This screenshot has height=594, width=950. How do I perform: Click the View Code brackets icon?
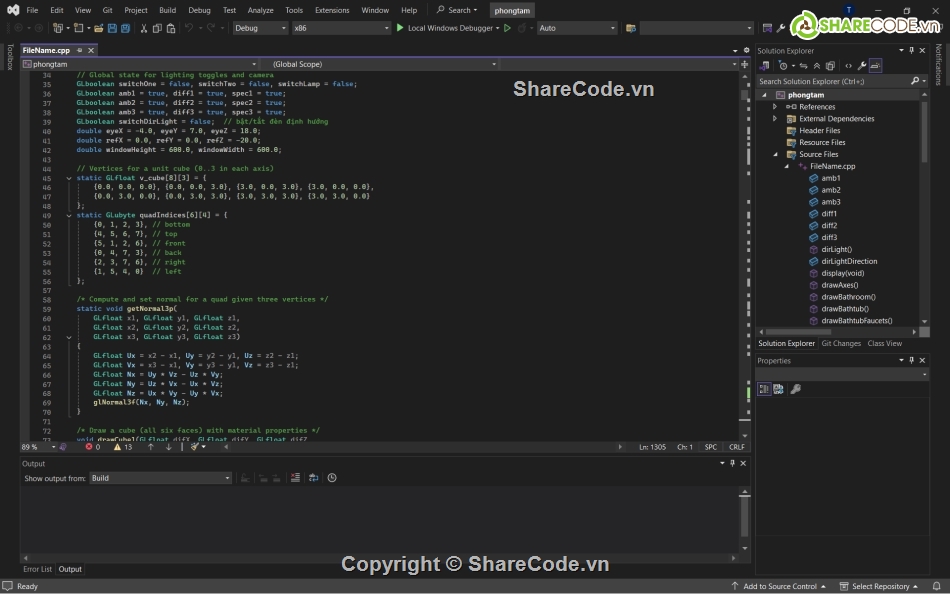(x=848, y=65)
